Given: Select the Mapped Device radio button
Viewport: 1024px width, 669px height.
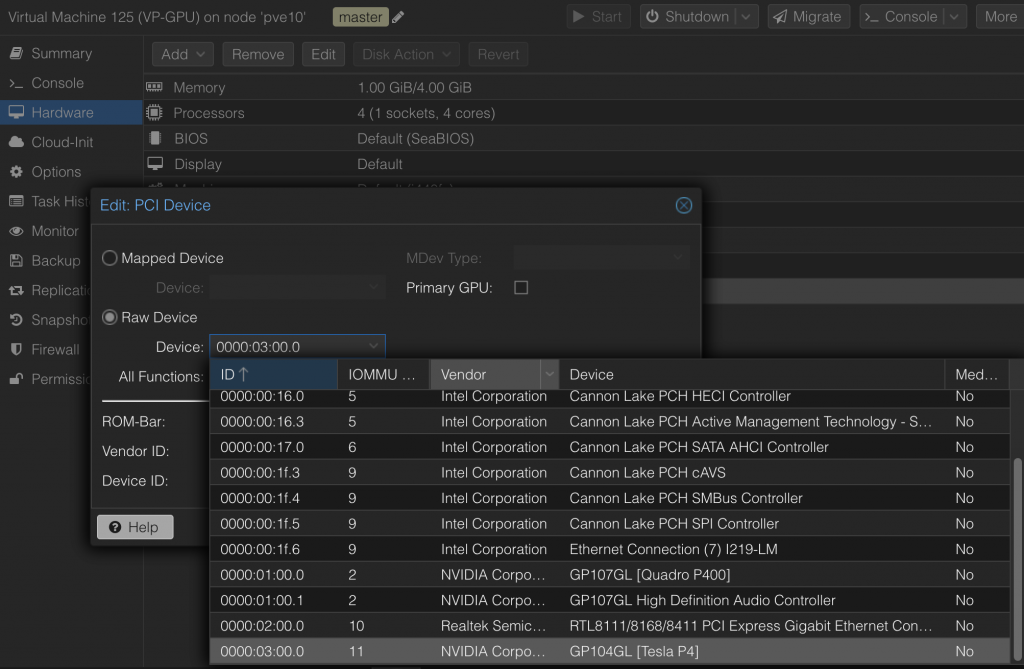Looking at the screenshot, I should [x=110, y=258].
